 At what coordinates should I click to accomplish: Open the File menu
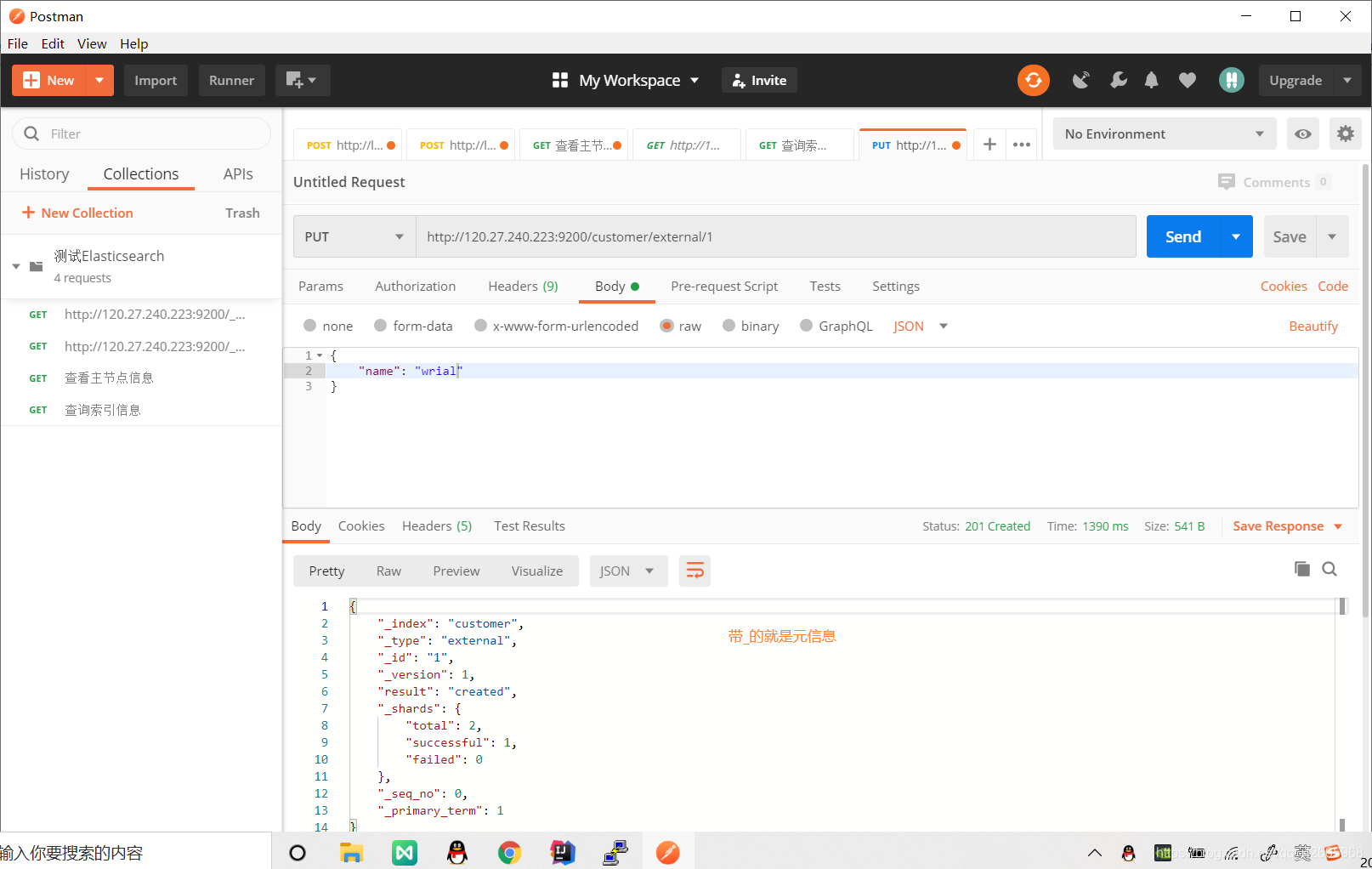(18, 43)
